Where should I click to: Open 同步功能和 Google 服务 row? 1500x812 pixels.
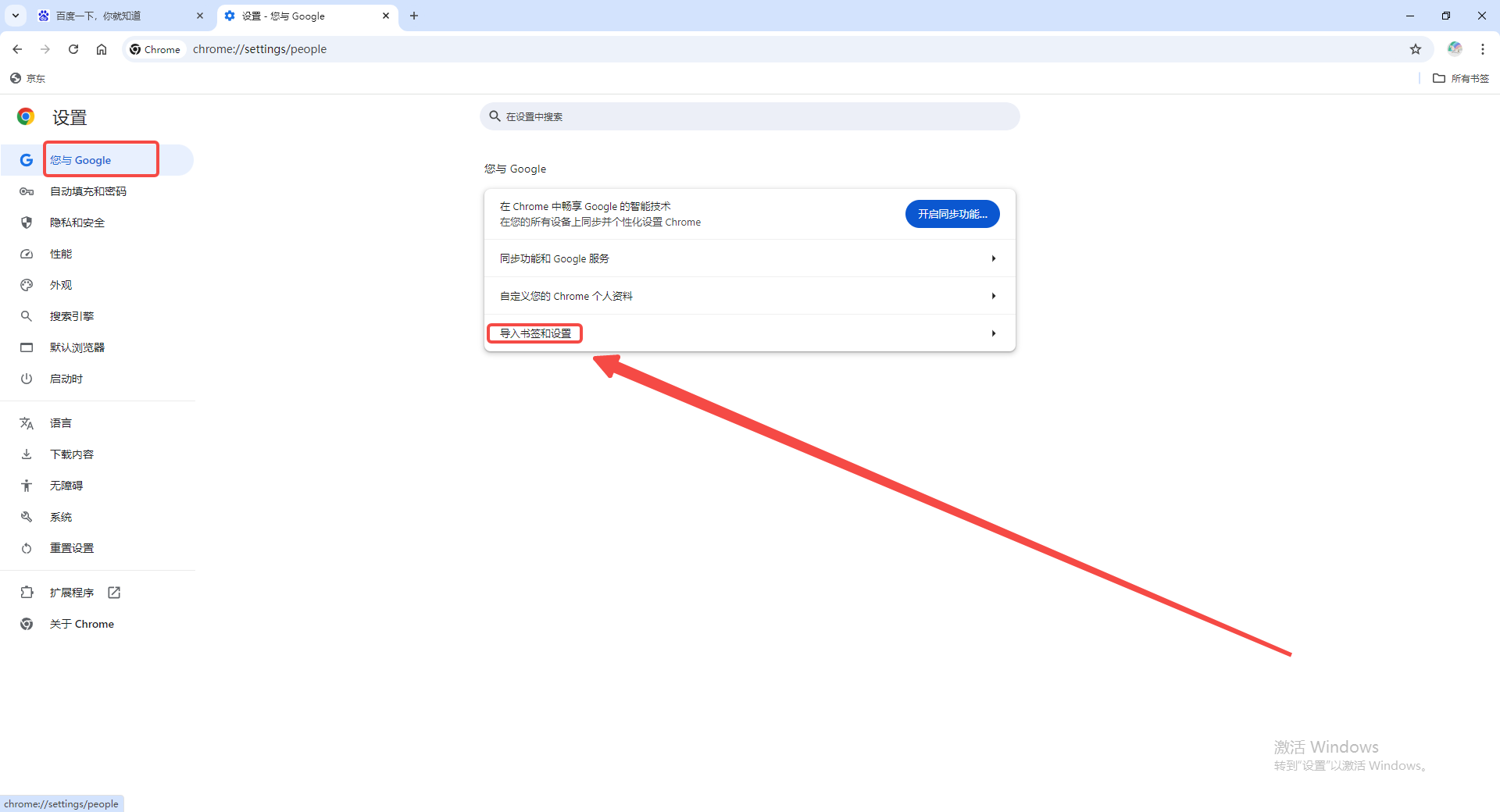[750, 258]
